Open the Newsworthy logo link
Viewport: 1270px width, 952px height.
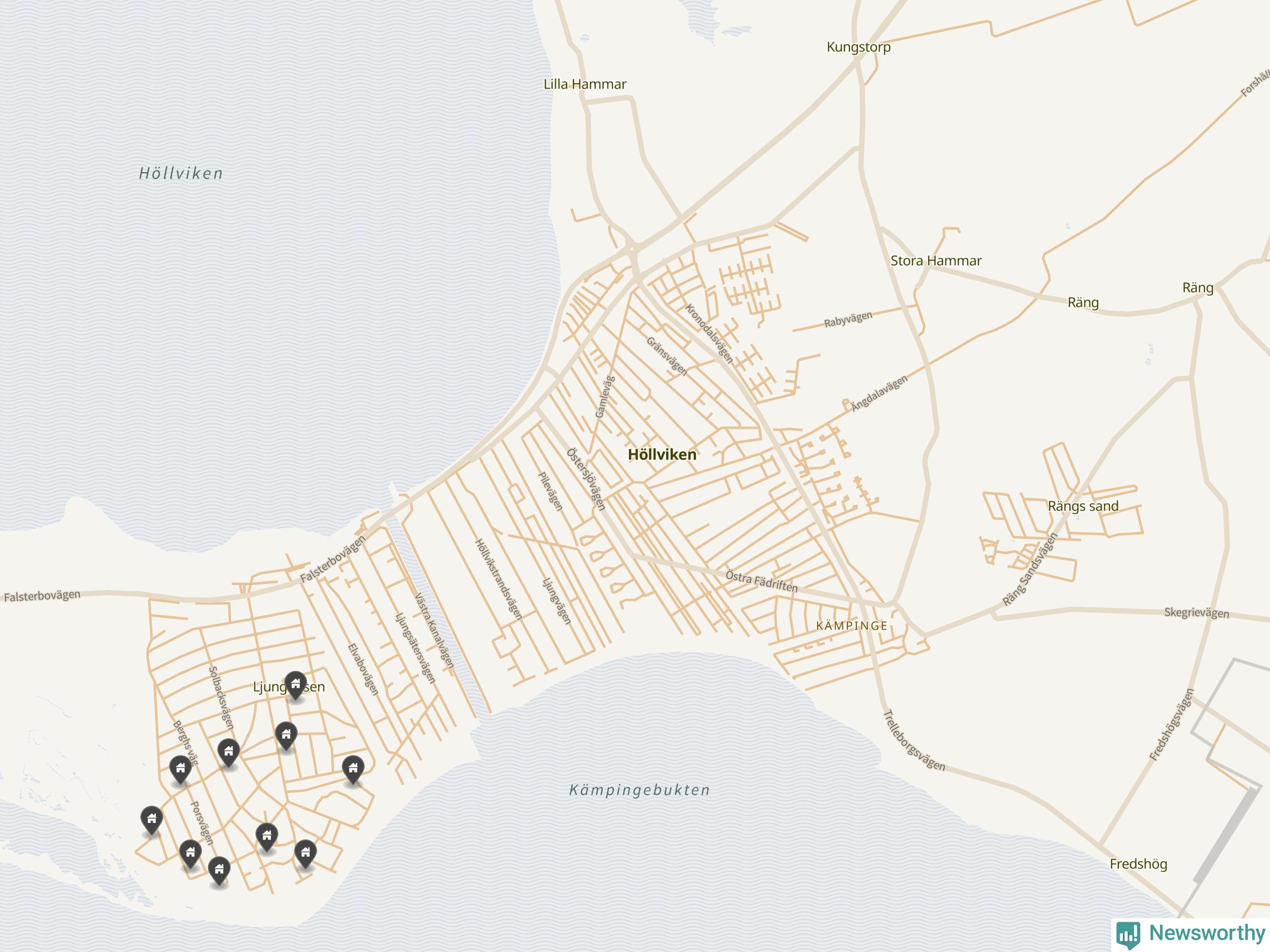click(x=1191, y=934)
